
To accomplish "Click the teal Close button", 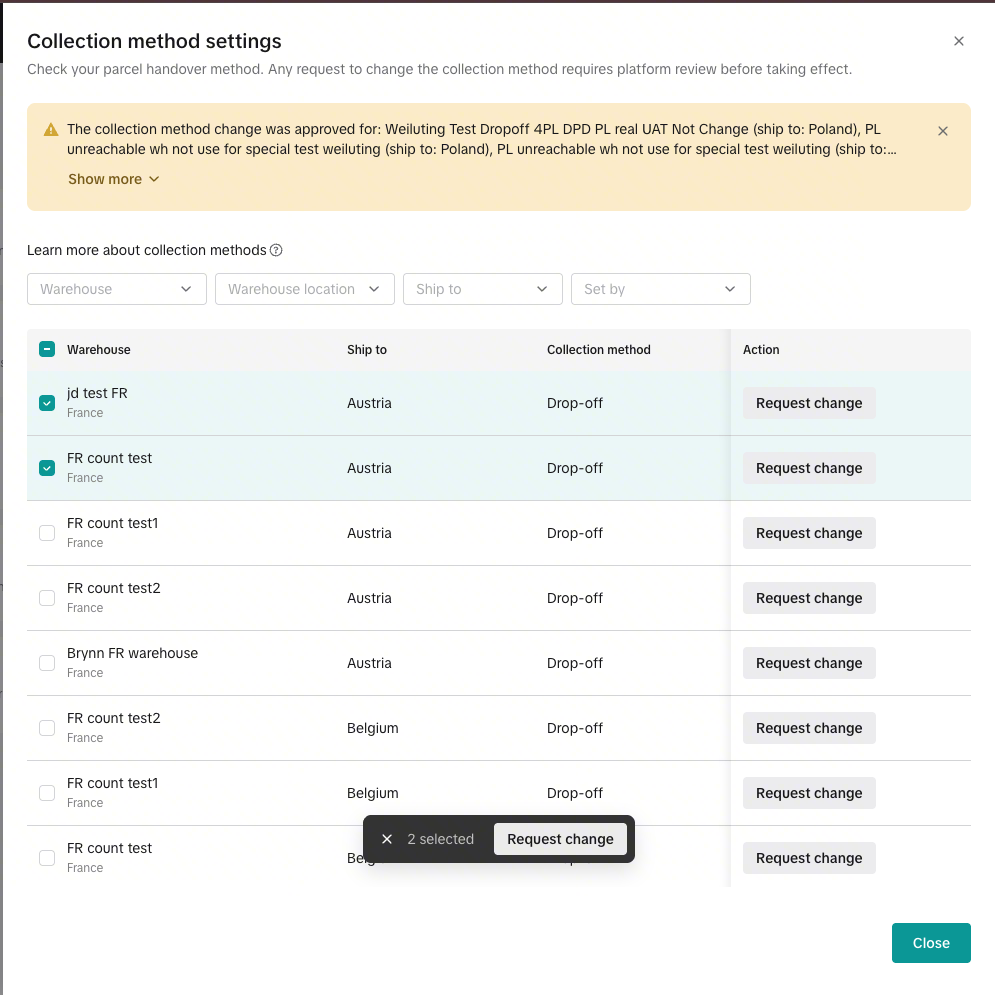I will tap(931, 943).
